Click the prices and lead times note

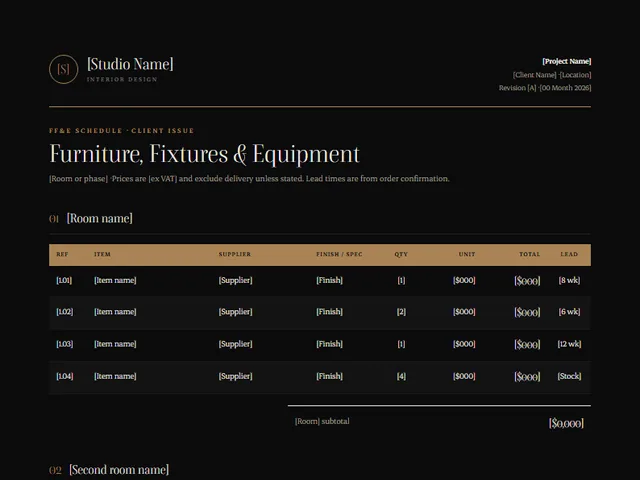[249, 179]
